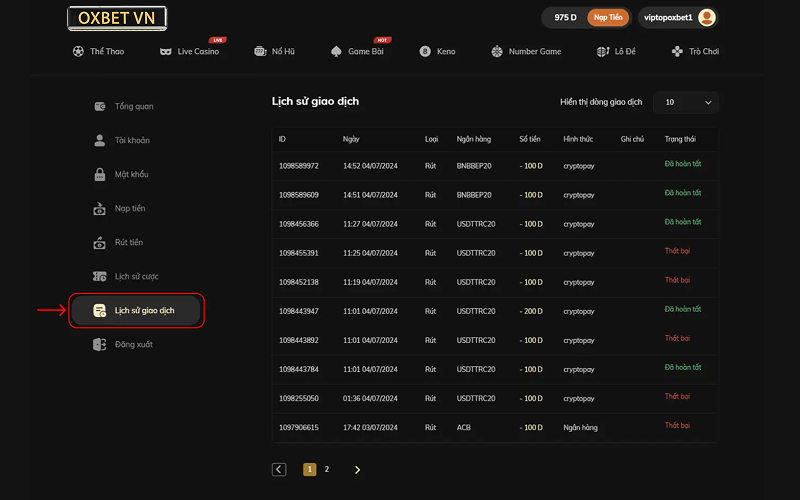Open the Live Casino menu
800x500 pixels.
[x=189, y=51]
